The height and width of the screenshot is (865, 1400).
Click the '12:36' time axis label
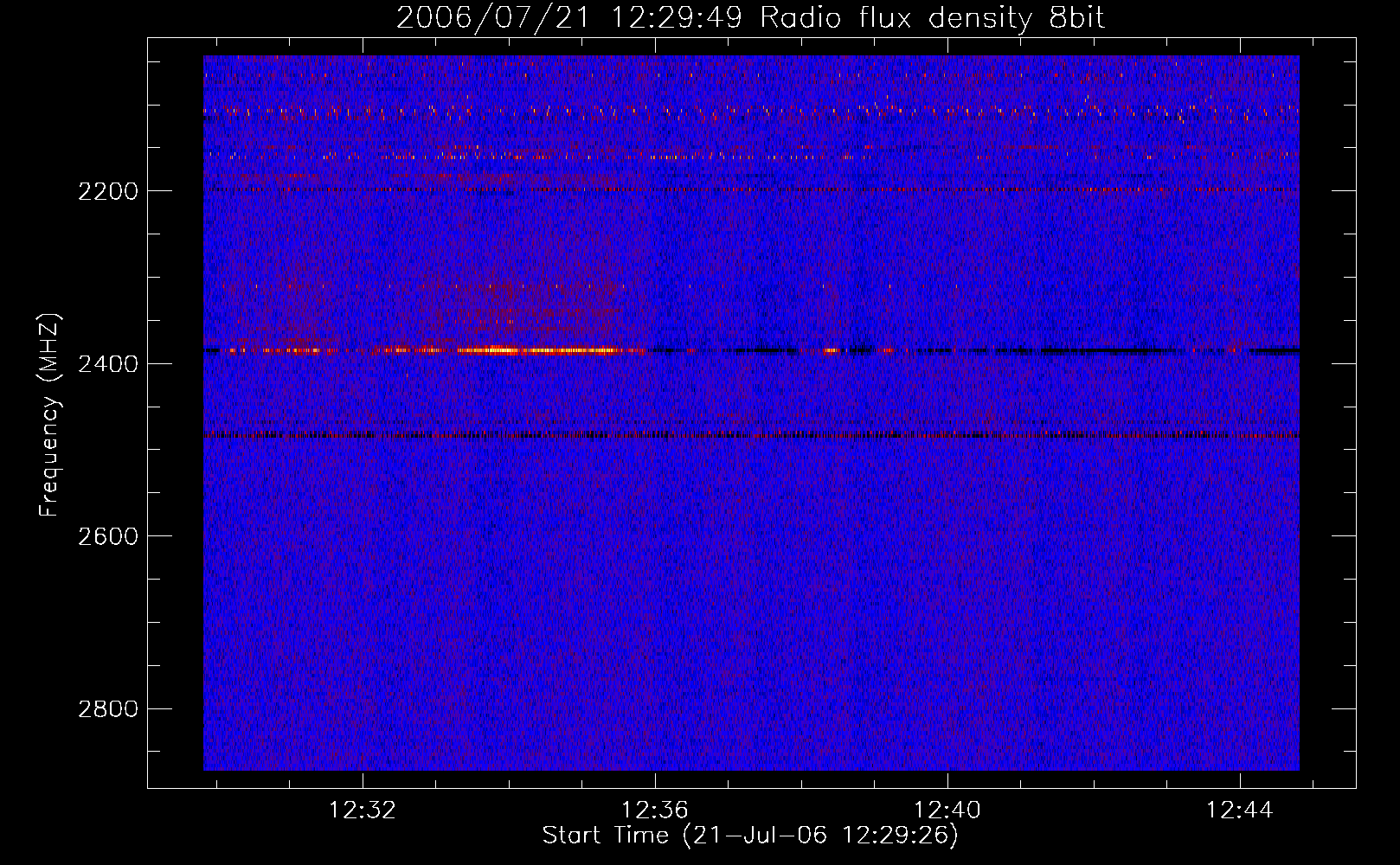pos(655,811)
